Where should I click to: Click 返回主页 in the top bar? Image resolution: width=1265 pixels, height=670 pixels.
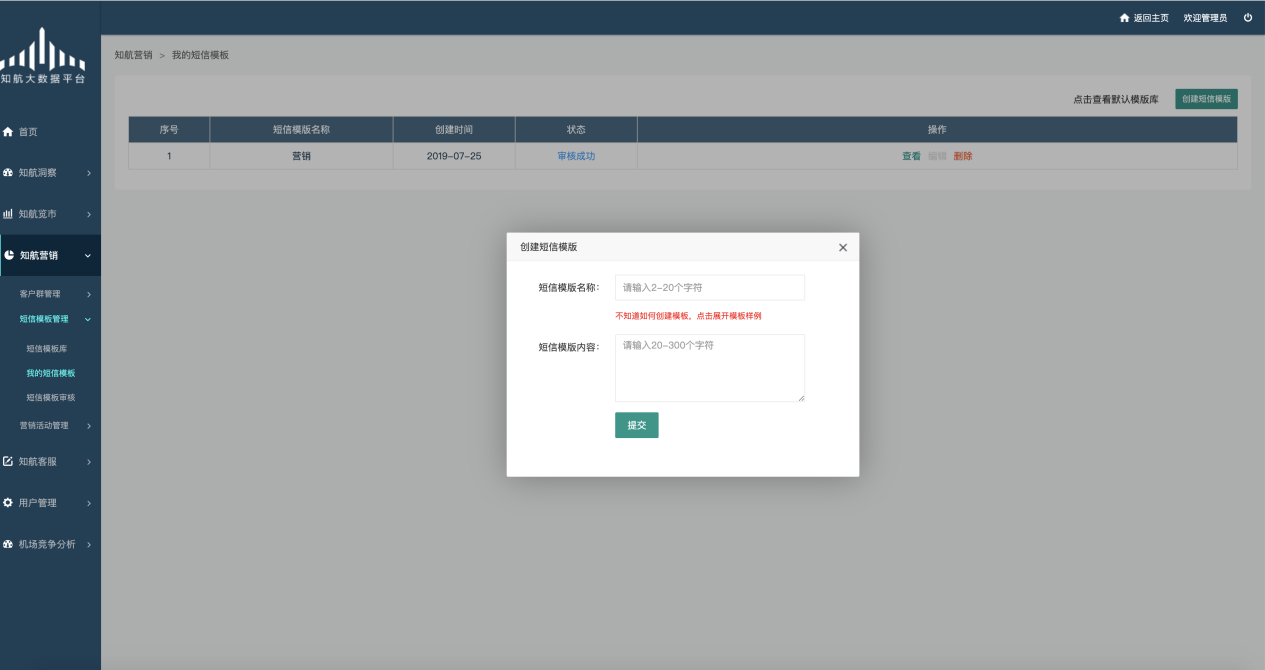click(1144, 18)
